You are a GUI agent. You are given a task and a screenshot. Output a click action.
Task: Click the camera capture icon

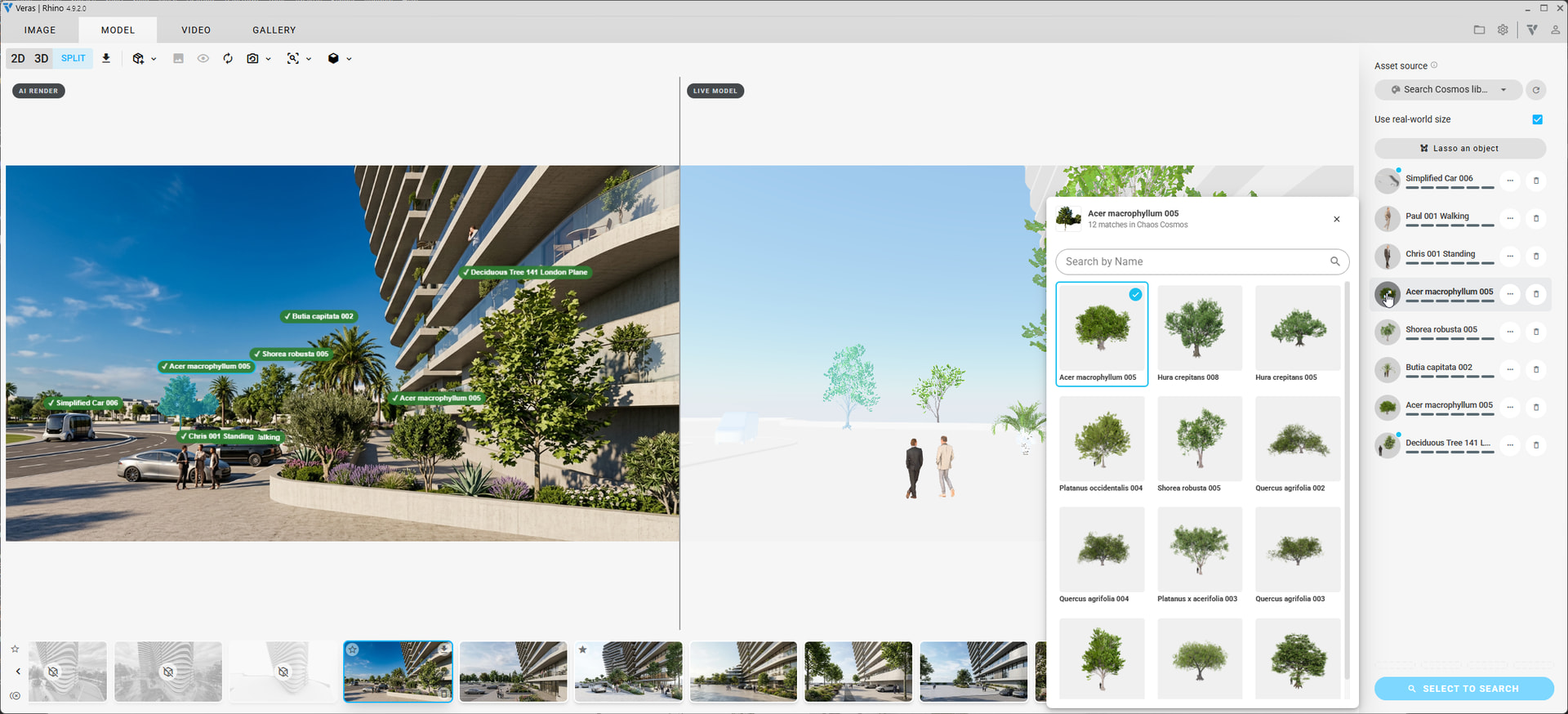click(x=253, y=59)
